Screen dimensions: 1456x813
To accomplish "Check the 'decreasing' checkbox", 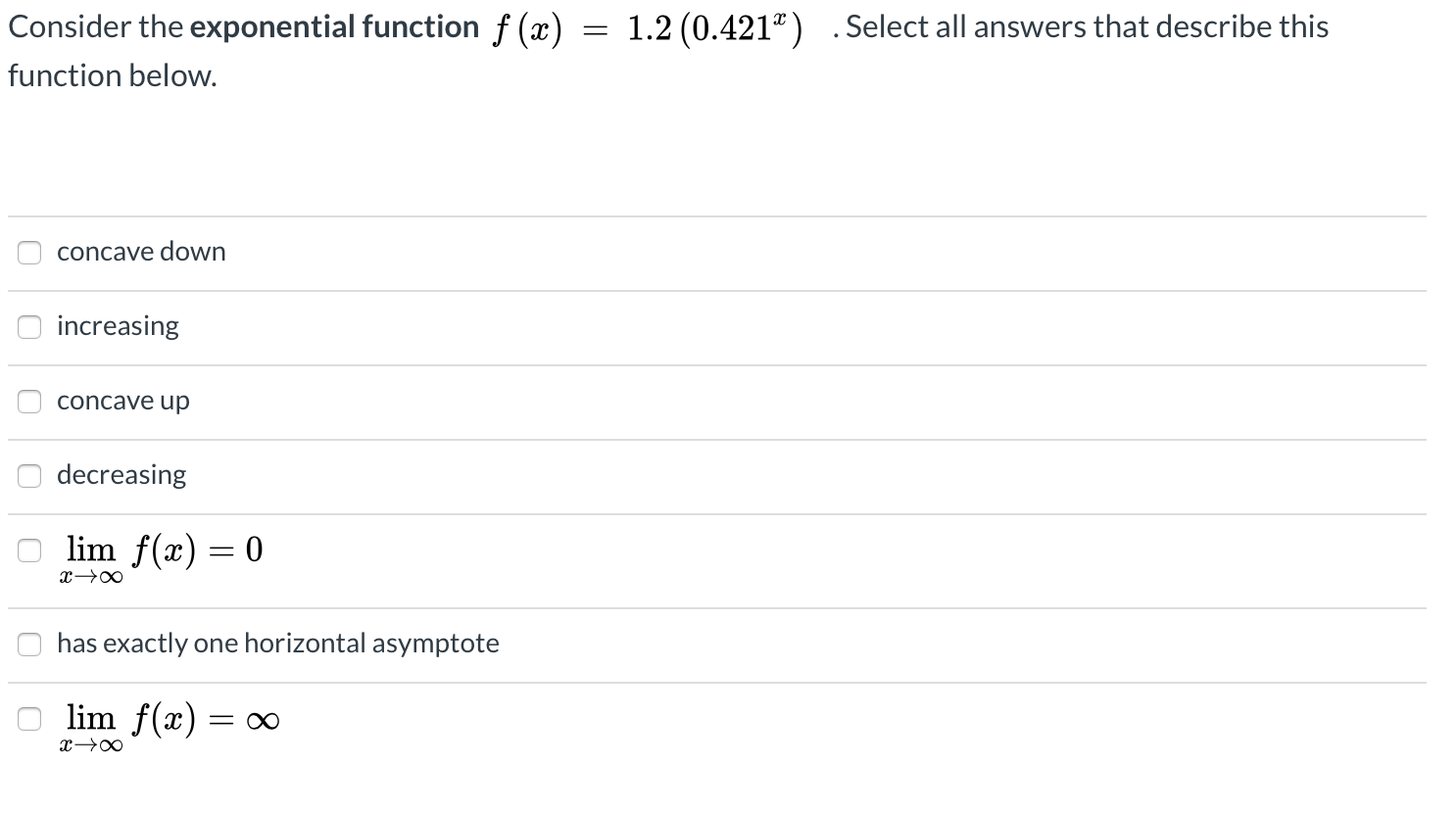I will click(29, 476).
